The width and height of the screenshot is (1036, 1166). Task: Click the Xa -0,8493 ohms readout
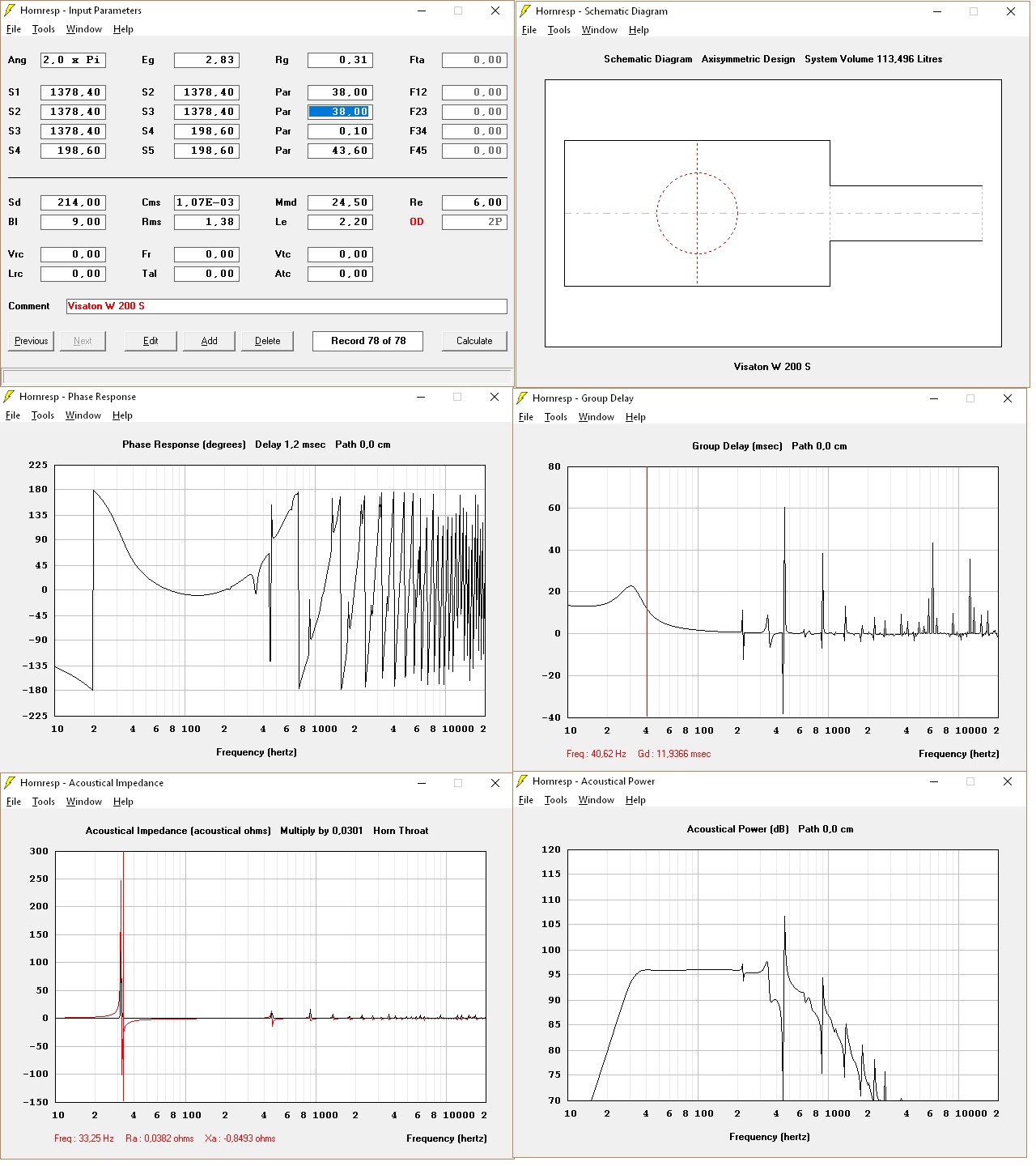pos(240,1138)
